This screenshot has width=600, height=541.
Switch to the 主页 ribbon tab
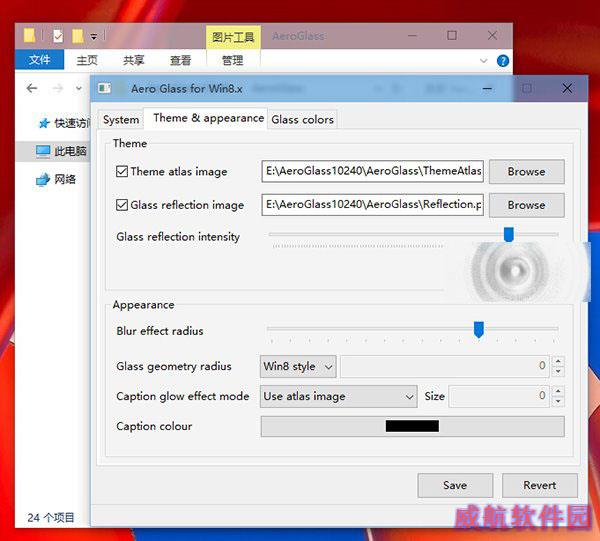(87, 60)
